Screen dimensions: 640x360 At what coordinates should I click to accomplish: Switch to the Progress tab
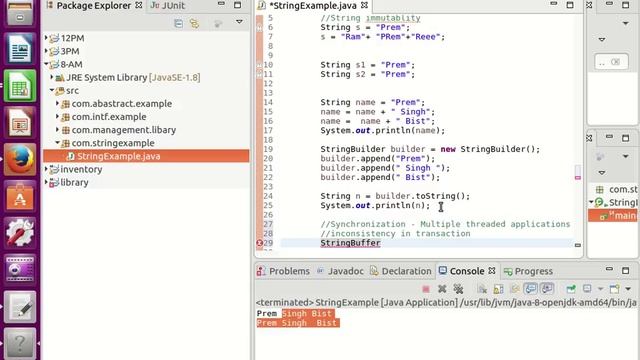click(x=529, y=271)
